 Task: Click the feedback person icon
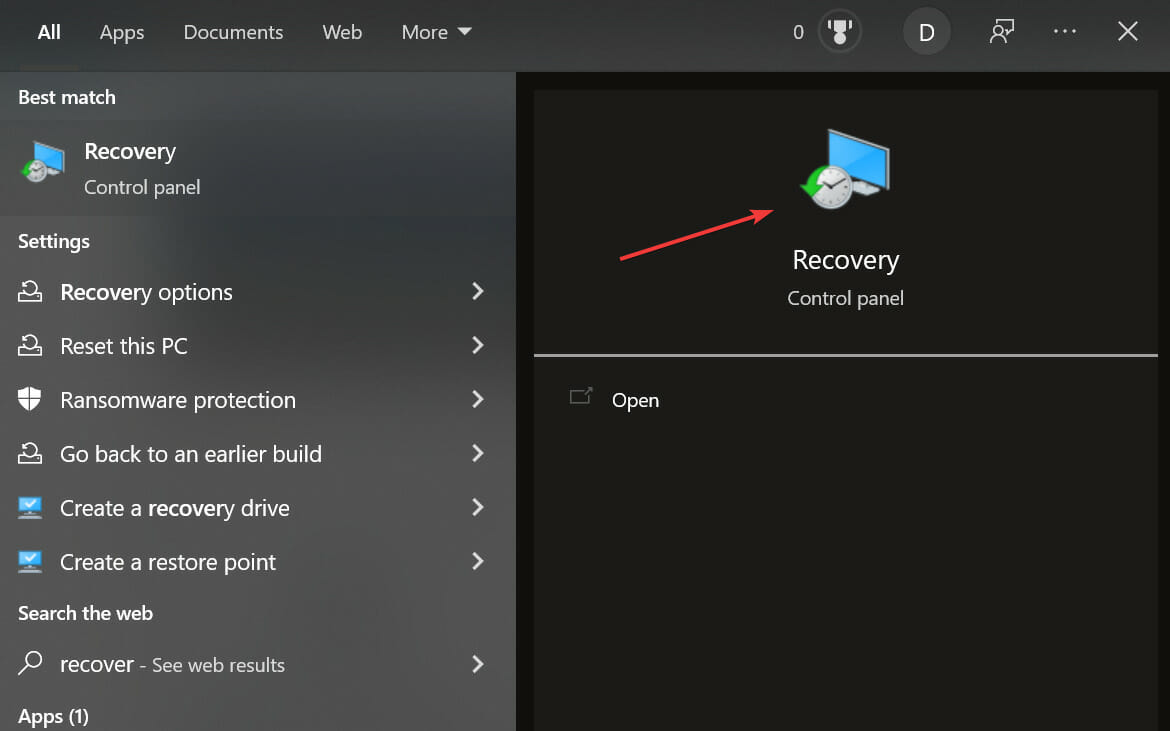pos(1001,31)
